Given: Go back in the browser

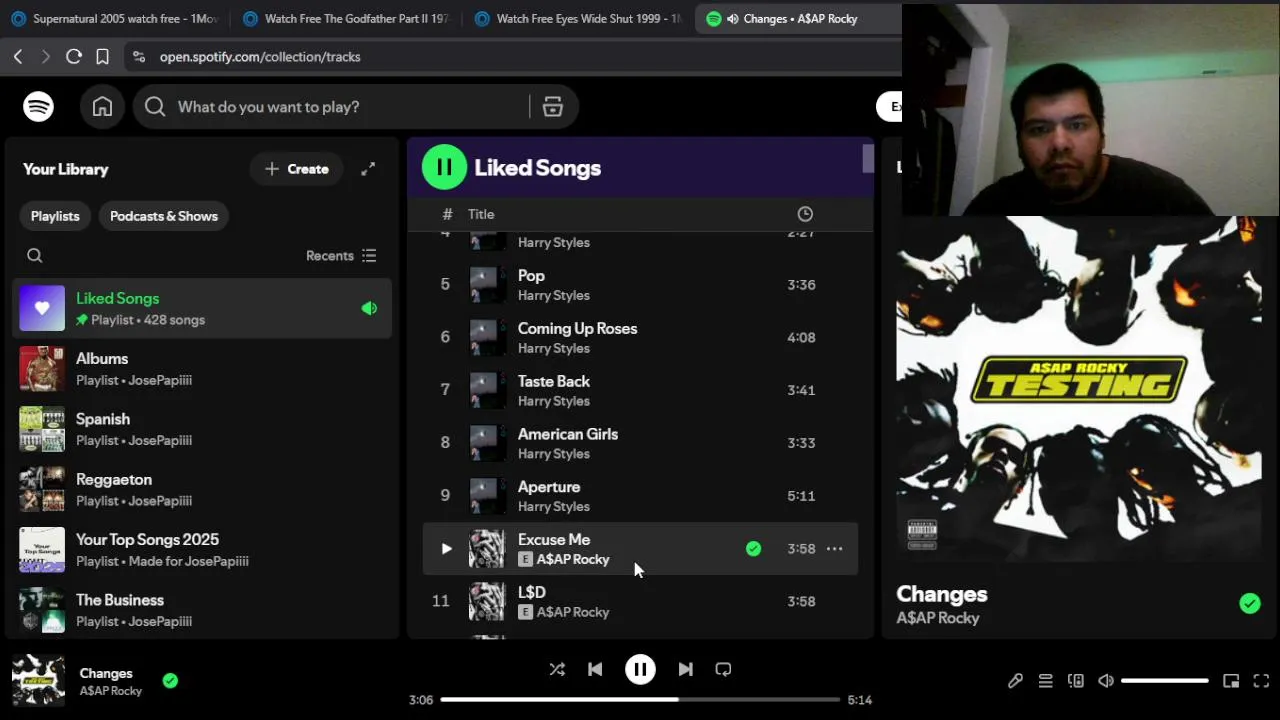Looking at the screenshot, I should pos(18,57).
